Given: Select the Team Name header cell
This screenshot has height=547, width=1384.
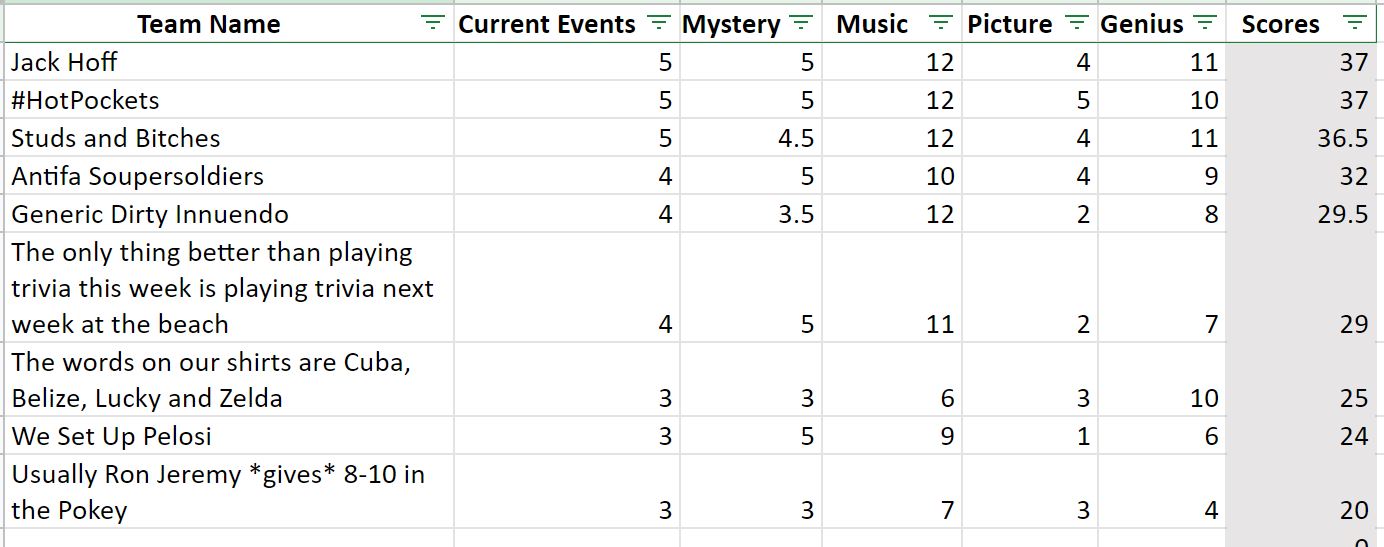Looking at the screenshot, I should click(229, 24).
